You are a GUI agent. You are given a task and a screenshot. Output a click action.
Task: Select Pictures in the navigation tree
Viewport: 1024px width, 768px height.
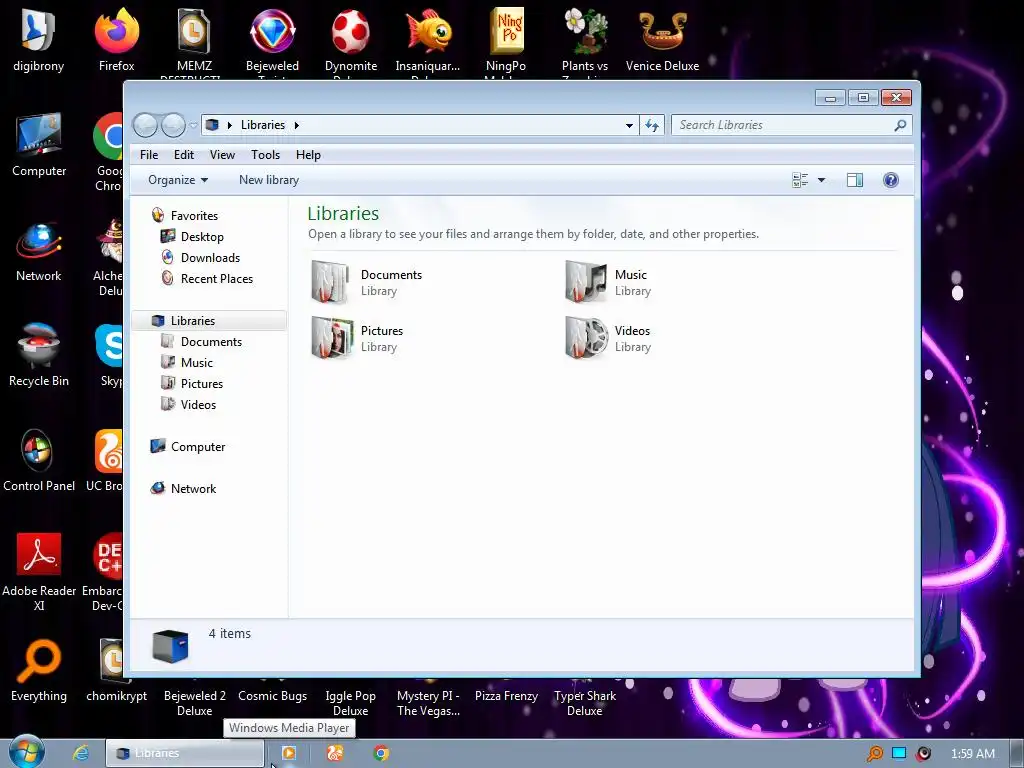click(x=193, y=383)
